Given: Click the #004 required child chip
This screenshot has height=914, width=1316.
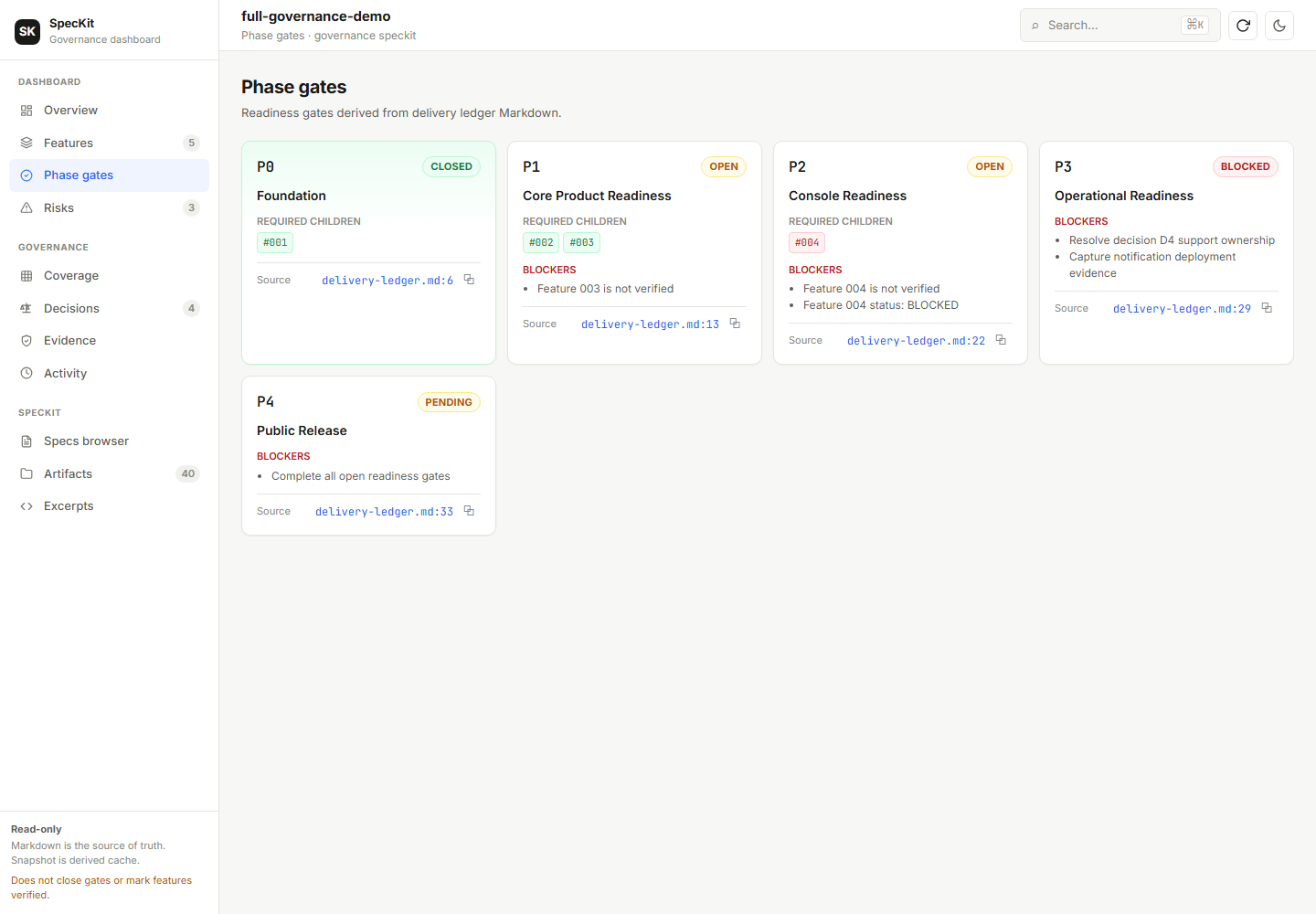Looking at the screenshot, I should click(807, 243).
